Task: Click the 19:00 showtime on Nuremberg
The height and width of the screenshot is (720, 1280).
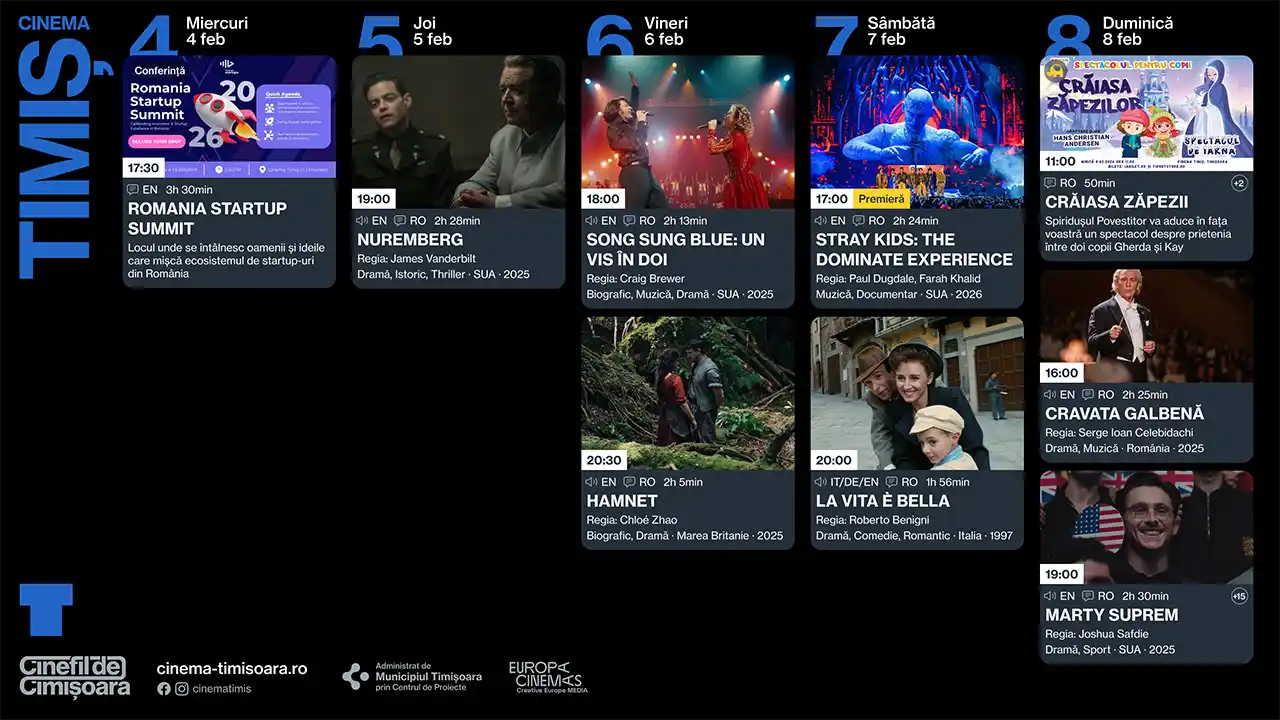Action: click(373, 199)
